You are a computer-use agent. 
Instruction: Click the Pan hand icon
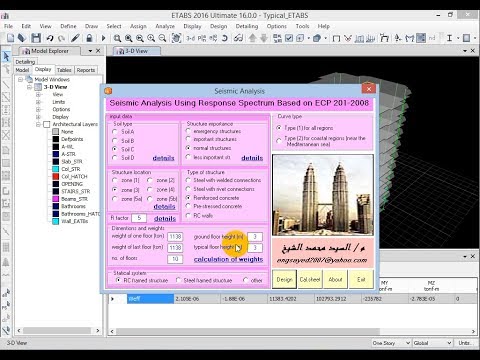(x=176, y=38)
